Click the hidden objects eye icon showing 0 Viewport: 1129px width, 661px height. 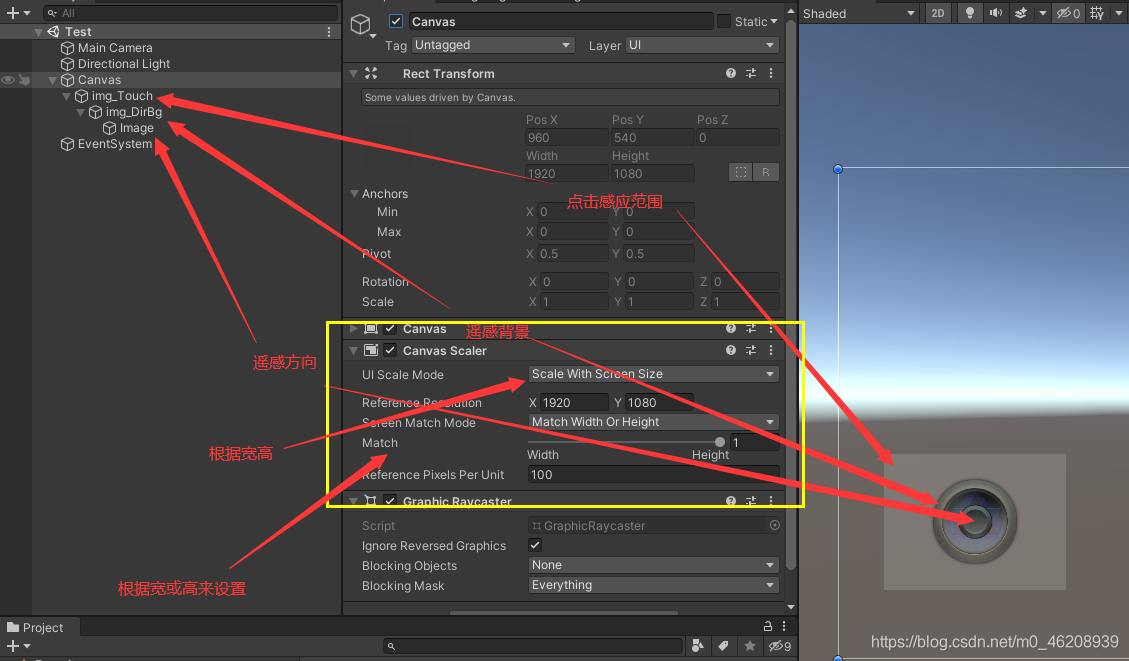click(1066, 13)
